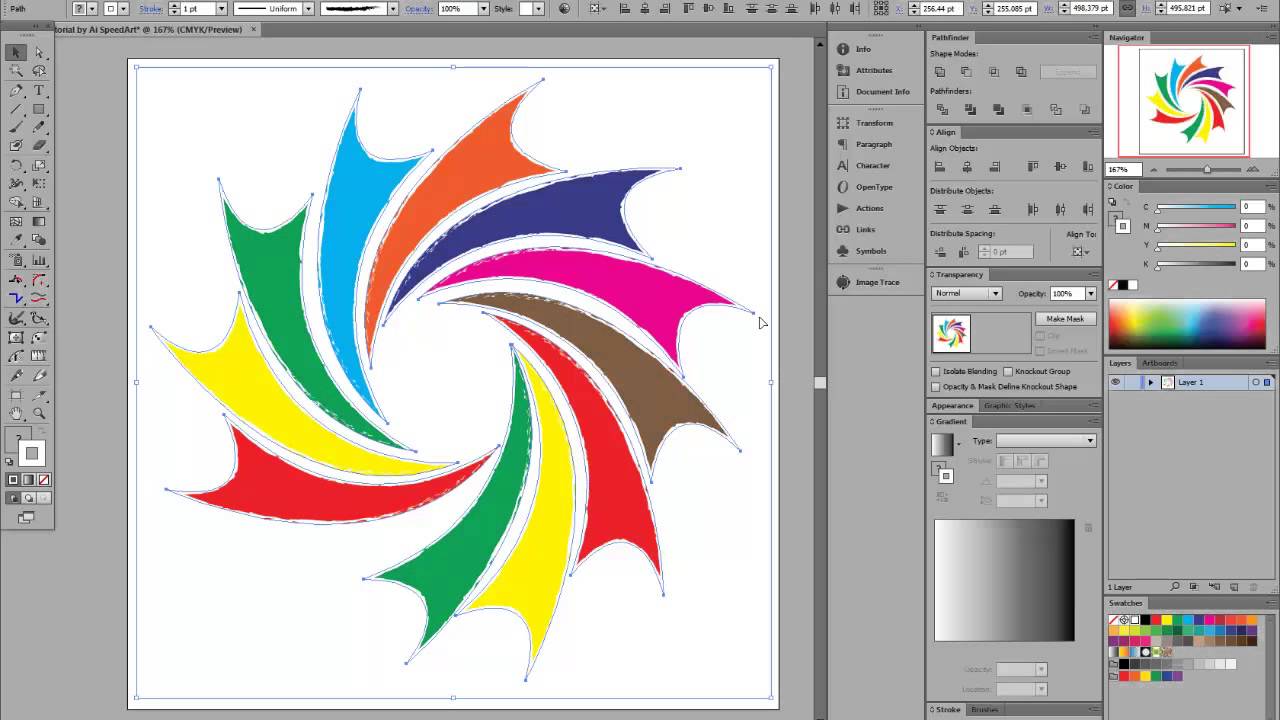This screenshot has height=720, width=1280.
Task: Switch to the Brushes tab
Action: [x=985, y=710]
